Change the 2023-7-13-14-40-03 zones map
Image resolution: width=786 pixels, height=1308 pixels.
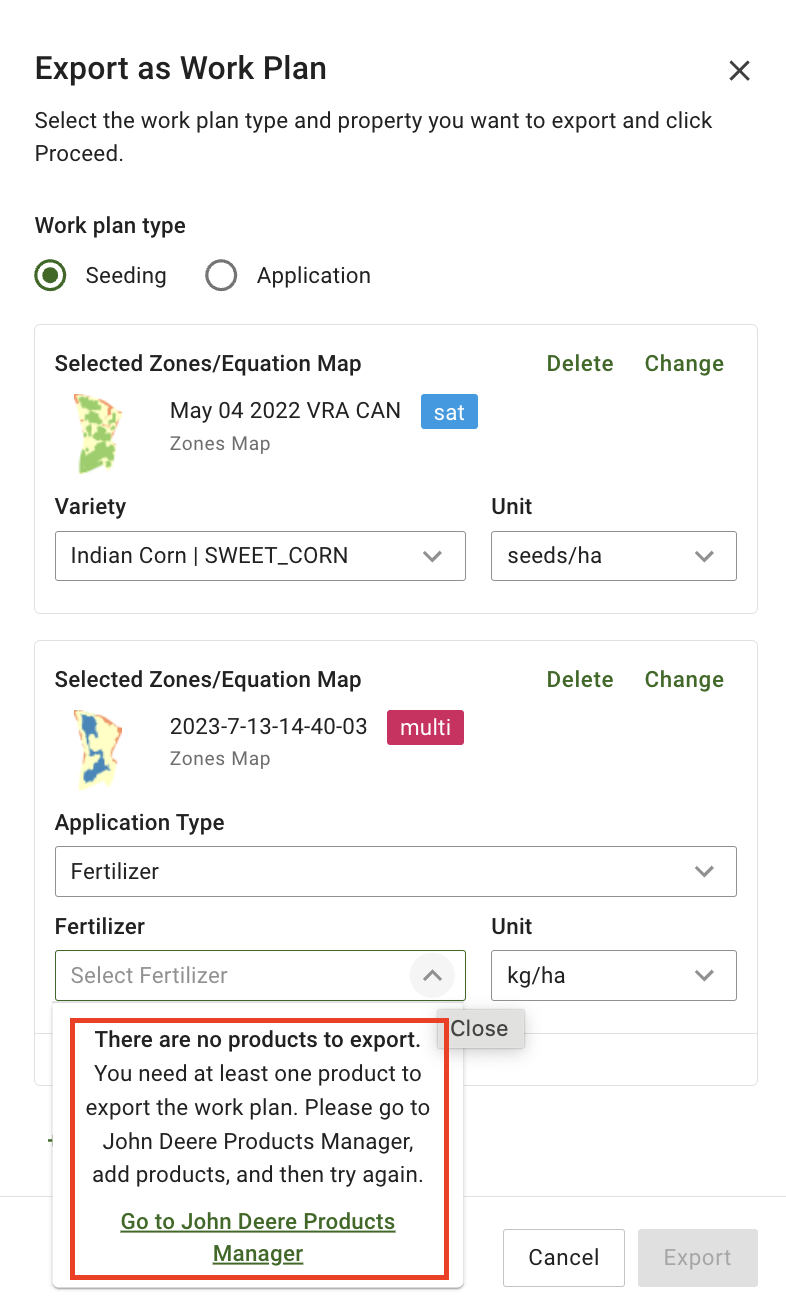[x=684, y=680]
